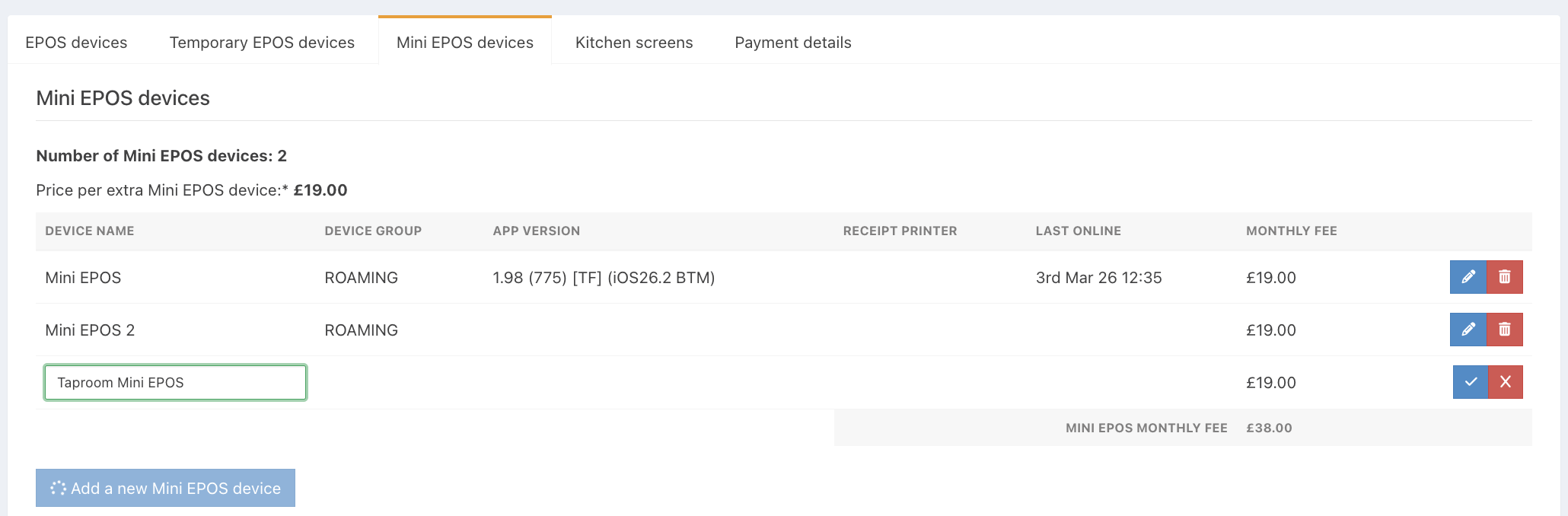1568x516 pixels.
Task: Open the Payment details tab
Action: (793, 43)
